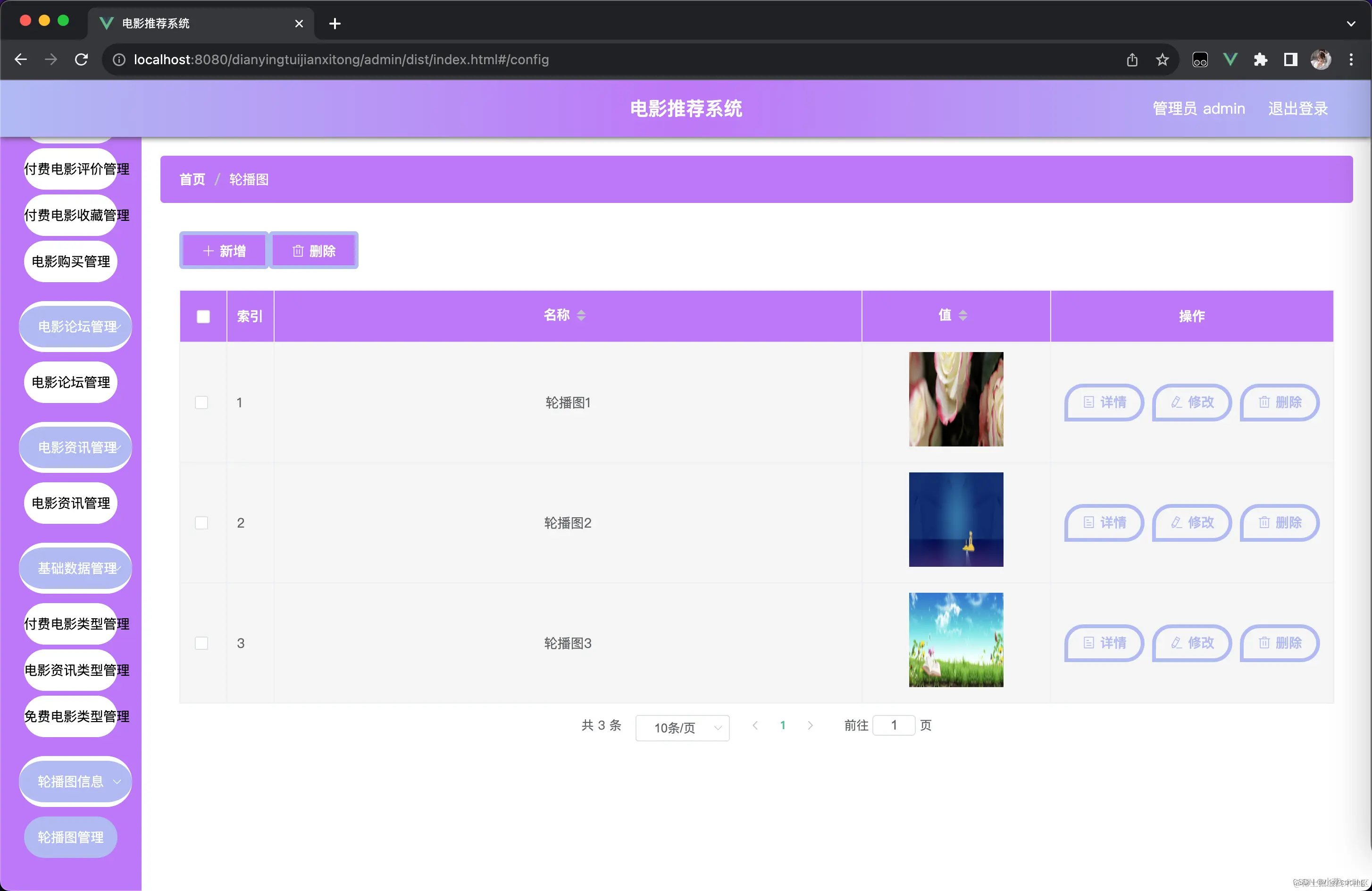Click the rose thumbnail of 轮播图1

point(956,399)
